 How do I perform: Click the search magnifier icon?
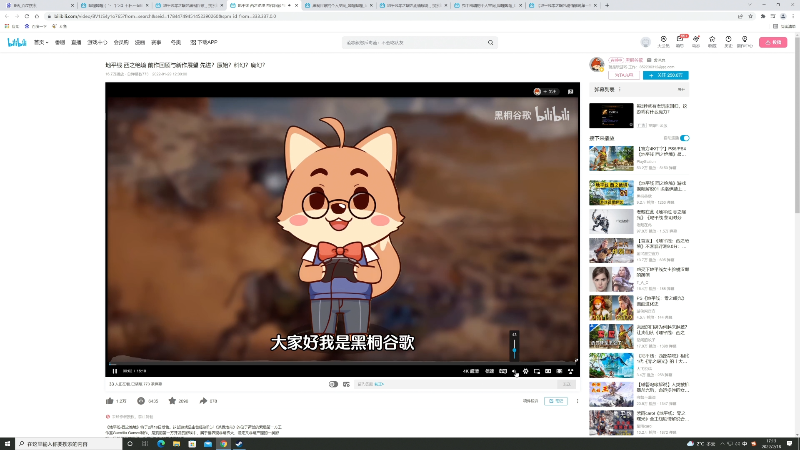491,43
